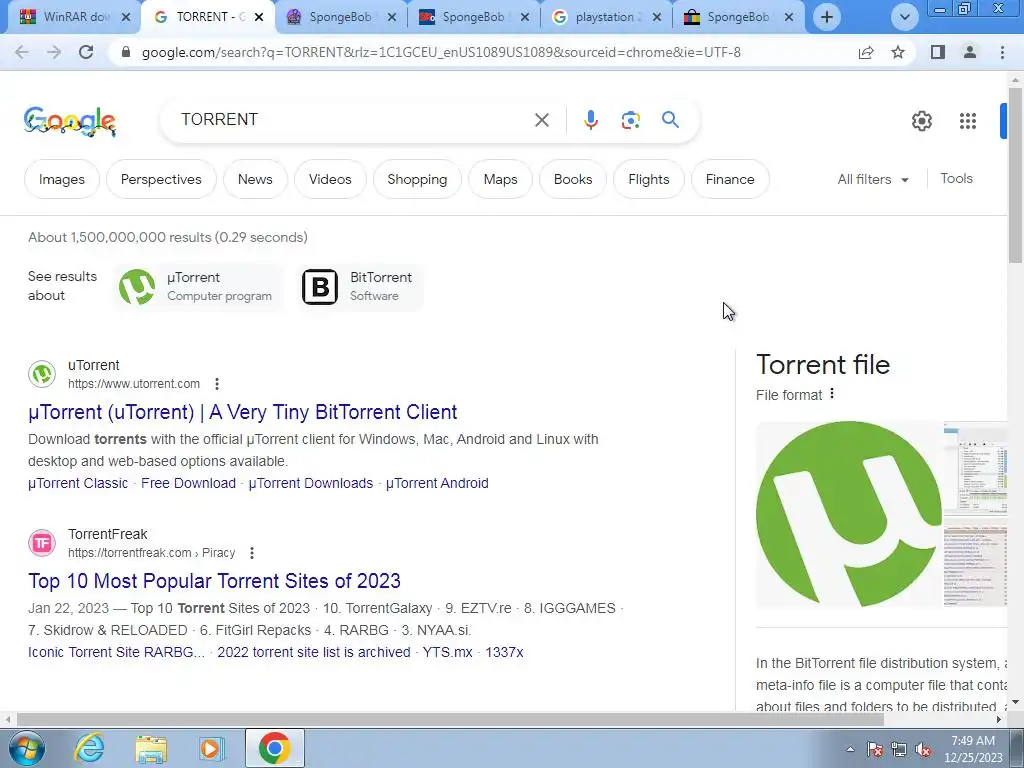This screenshot has height=768, width=1024.
Task: Click the Google logo
Action: 70,121
